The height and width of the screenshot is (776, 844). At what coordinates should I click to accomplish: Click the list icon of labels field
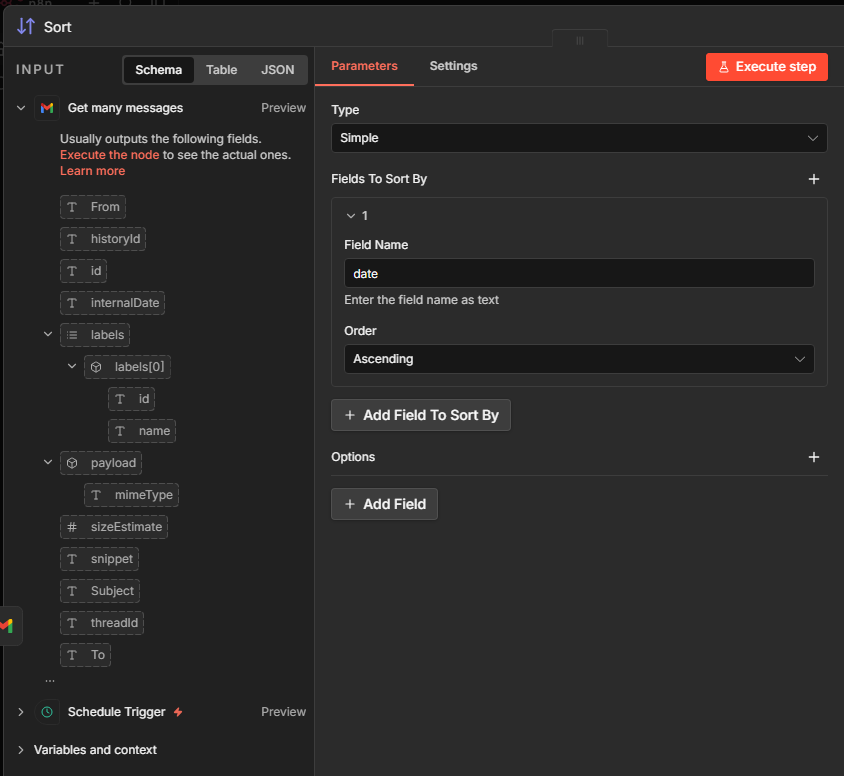click(72, 335)
